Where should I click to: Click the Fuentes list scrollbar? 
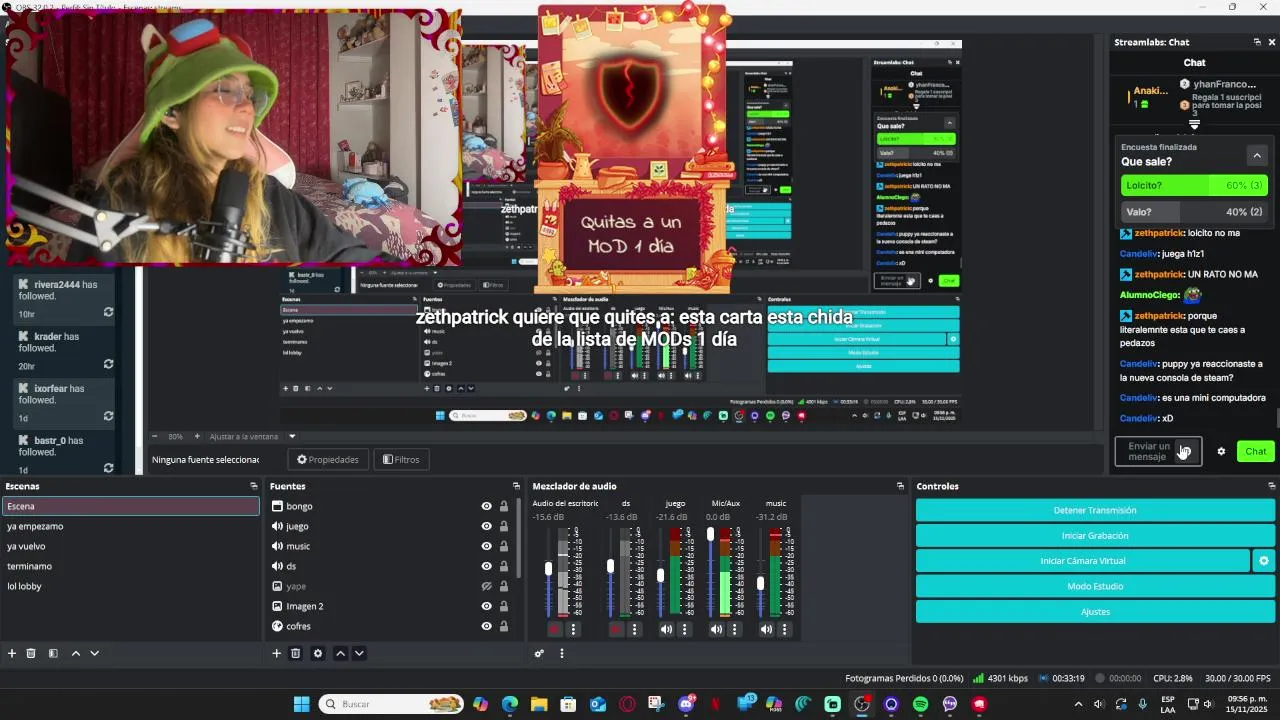click(518, 540)
